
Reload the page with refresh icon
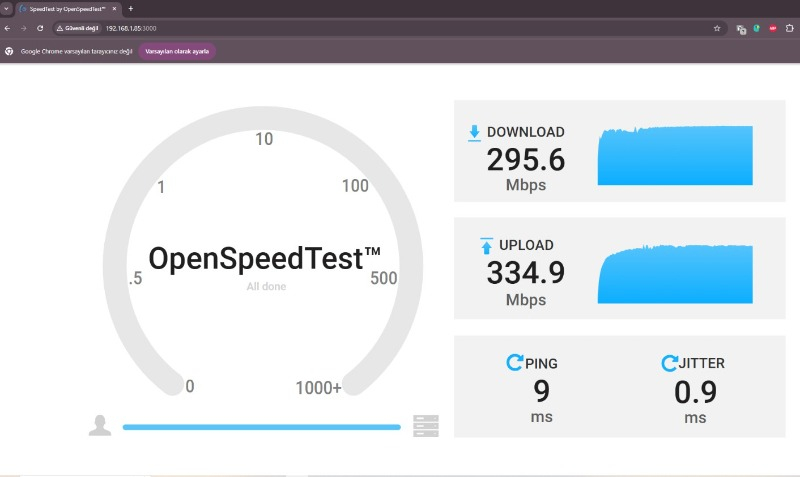click(x=40, y=29)
